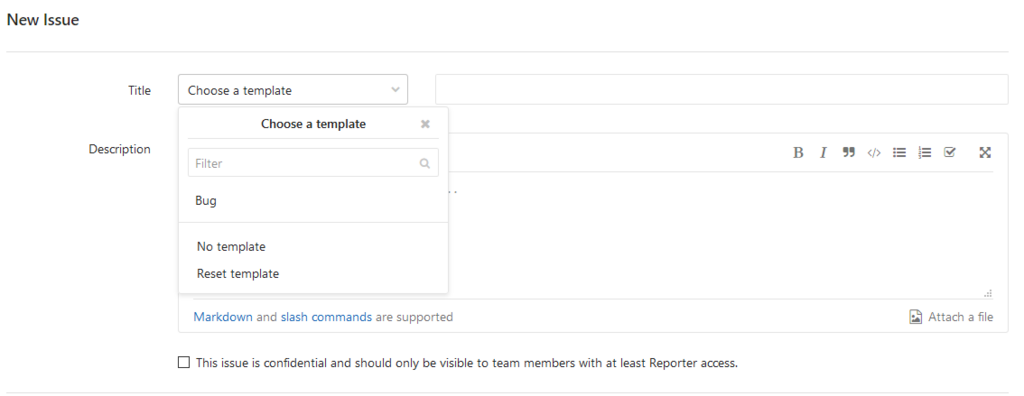Open the Choose a template dropdown

(x=293, y=90)
